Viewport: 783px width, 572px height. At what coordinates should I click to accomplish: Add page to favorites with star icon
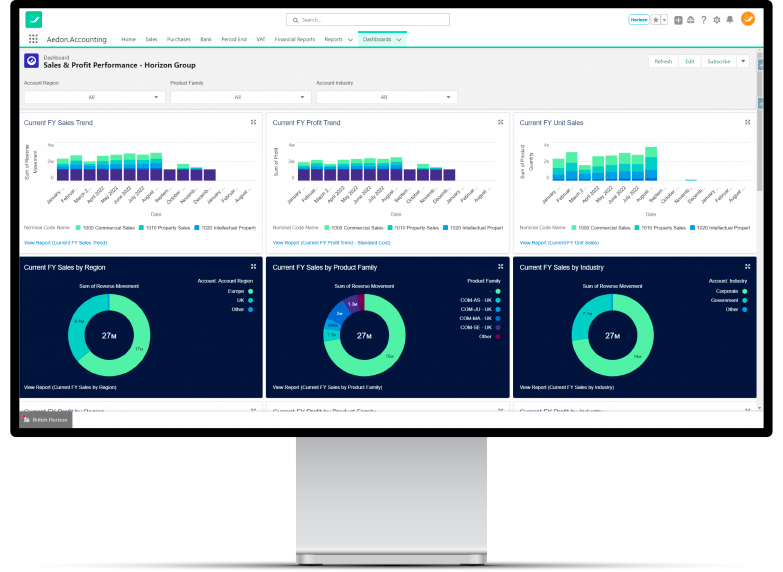(x=656, y=19)
